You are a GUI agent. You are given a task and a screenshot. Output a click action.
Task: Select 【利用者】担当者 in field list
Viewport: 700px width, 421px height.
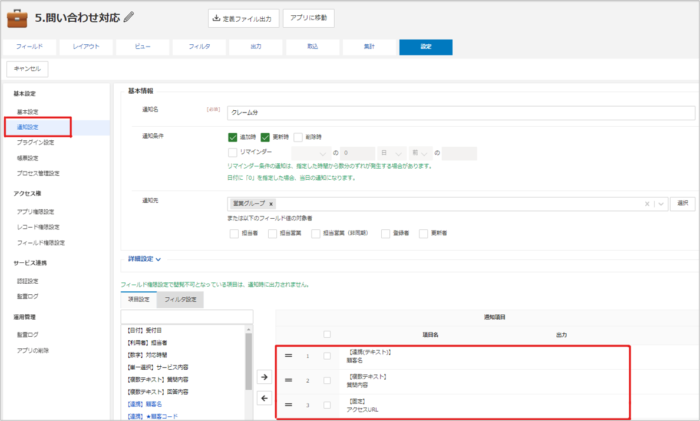pyautogui.click(x=147, y=343)
